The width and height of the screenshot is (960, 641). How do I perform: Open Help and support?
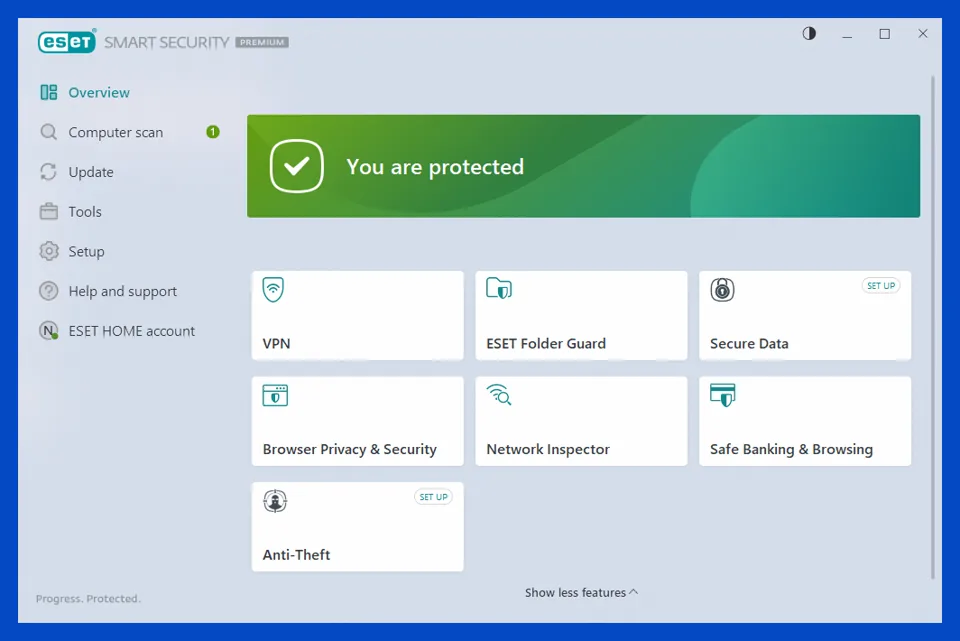(x=122, y=292)
